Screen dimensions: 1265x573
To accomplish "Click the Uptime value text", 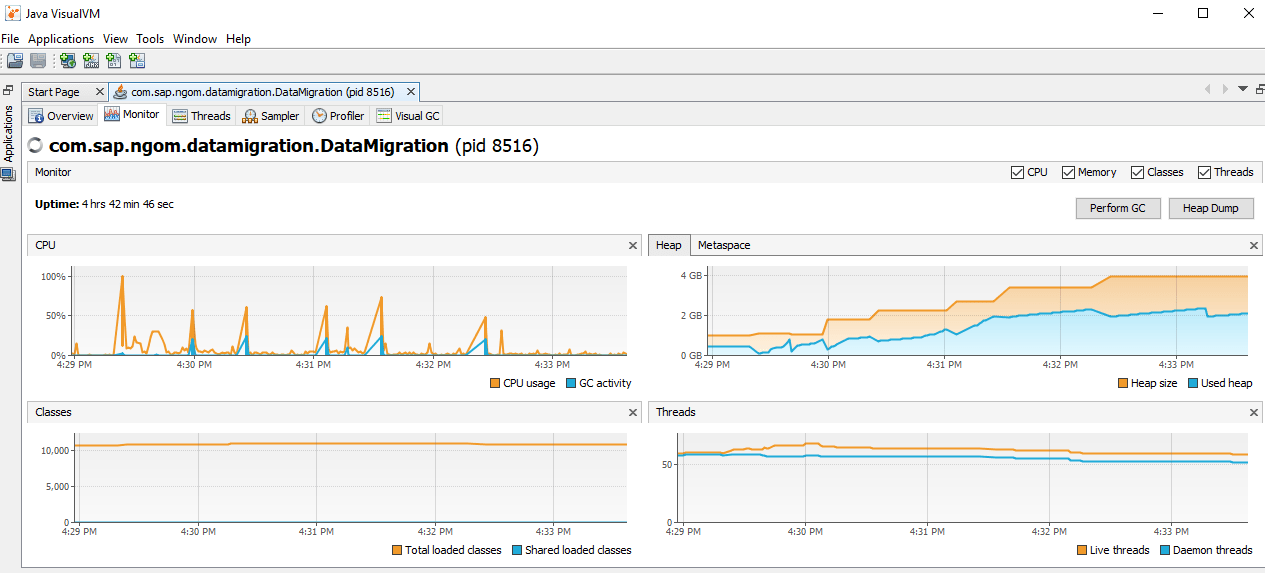I will (128, 204).
